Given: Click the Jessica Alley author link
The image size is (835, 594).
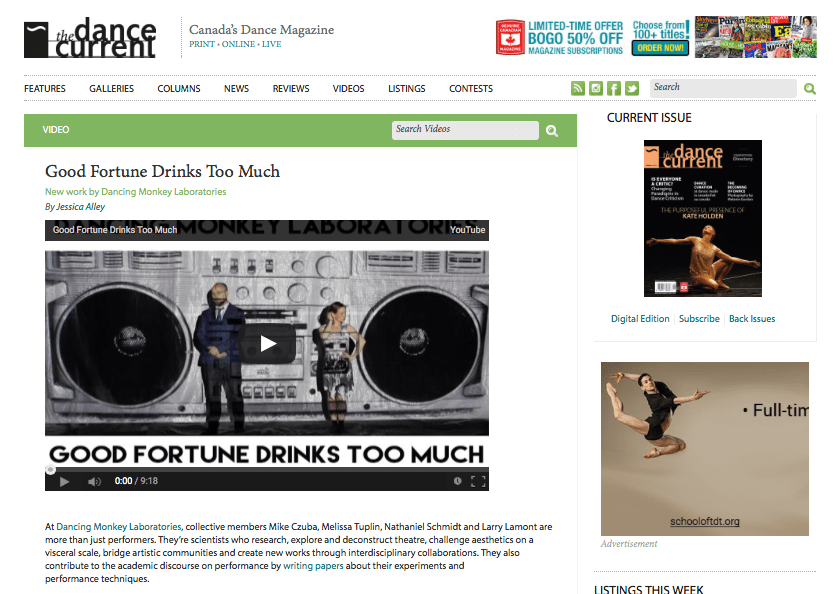Looking at the screenshot, I should tap(80, 207).
